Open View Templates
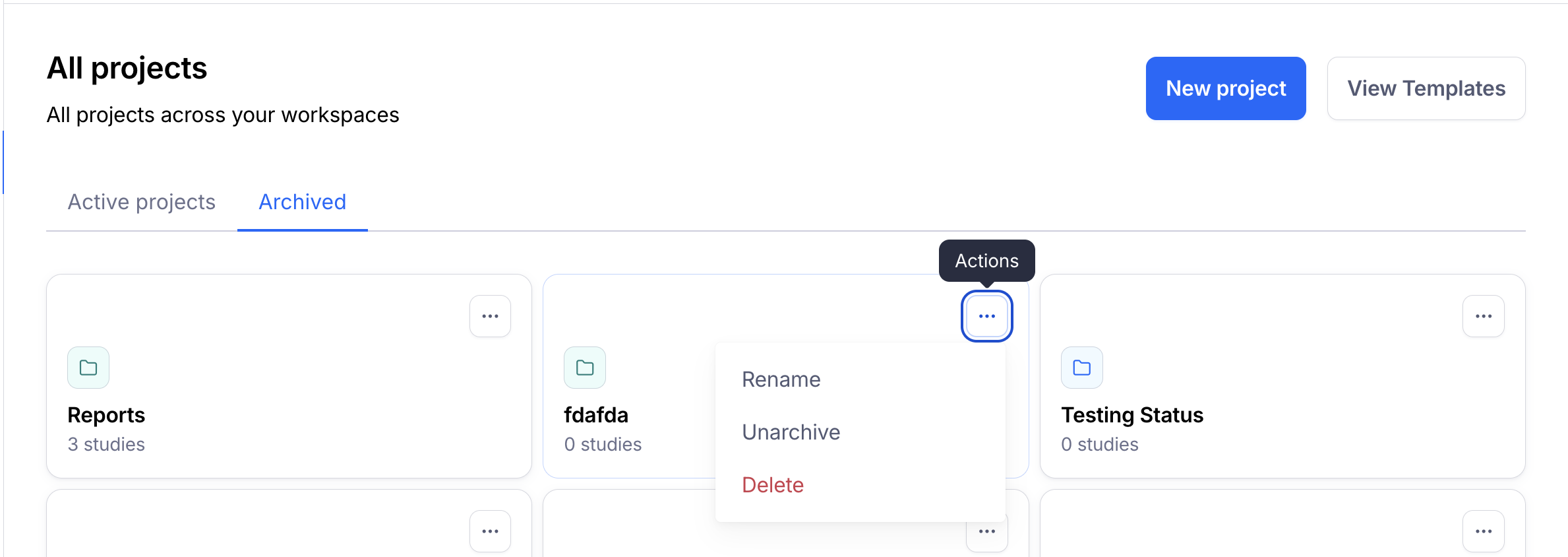 (x=1426, y=88)
